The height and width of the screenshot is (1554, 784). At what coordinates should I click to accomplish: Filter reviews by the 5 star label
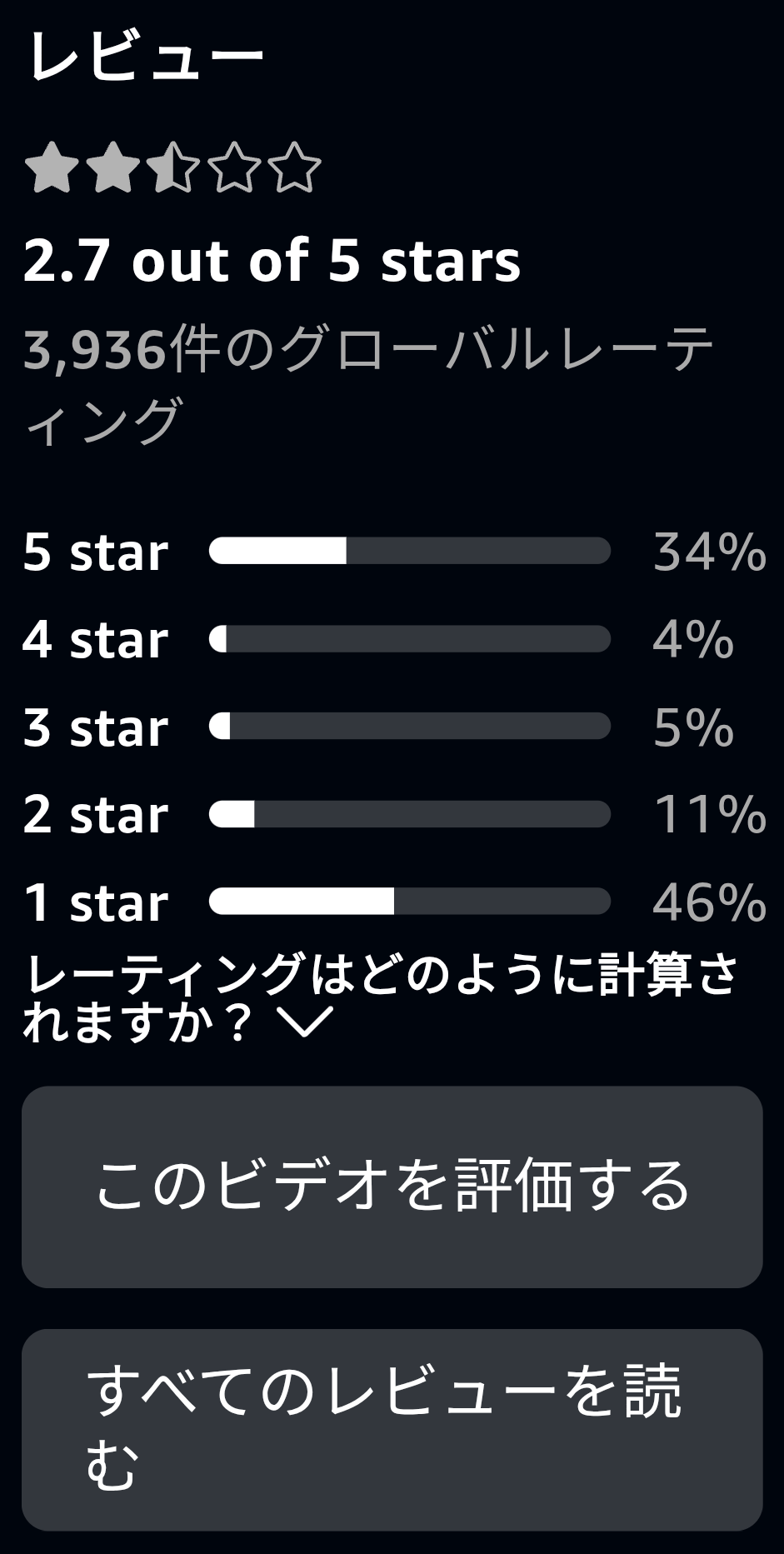(96, 552)
